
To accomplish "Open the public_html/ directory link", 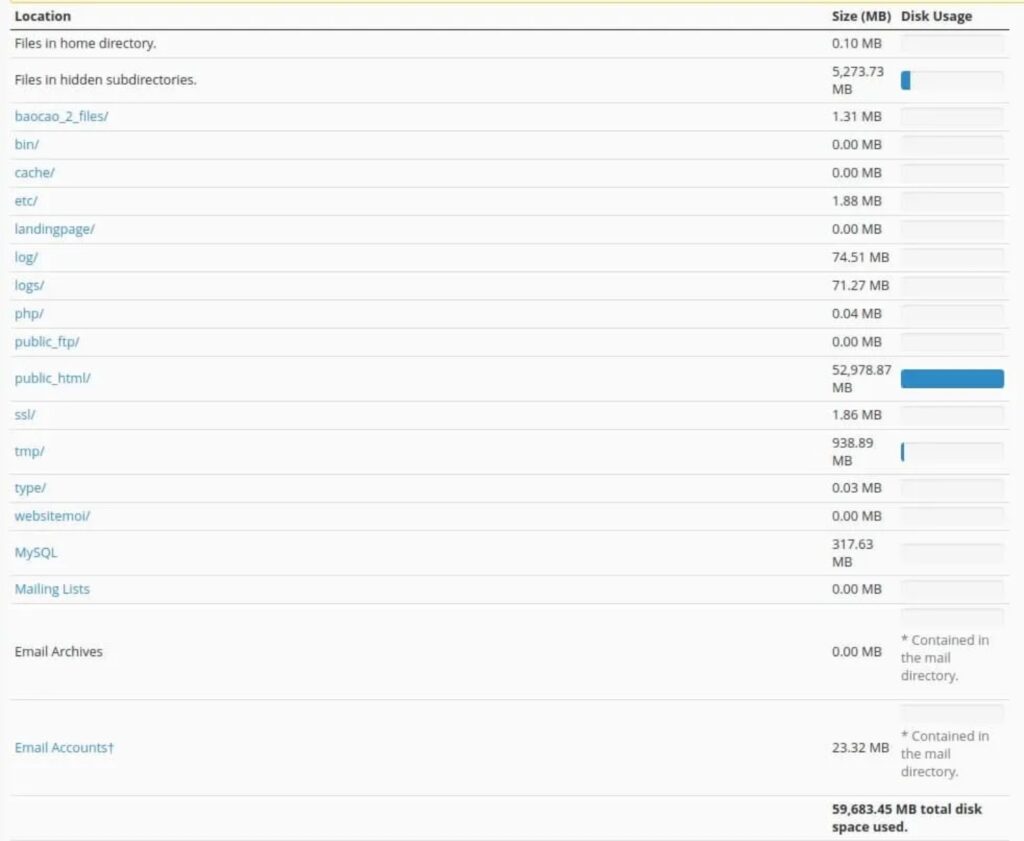I will tap(52, 378).
